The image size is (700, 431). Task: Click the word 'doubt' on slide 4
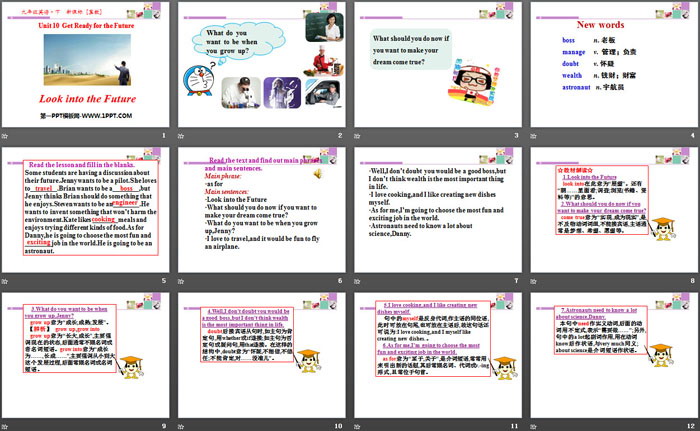pyautogui.click(x=571, y=63)
